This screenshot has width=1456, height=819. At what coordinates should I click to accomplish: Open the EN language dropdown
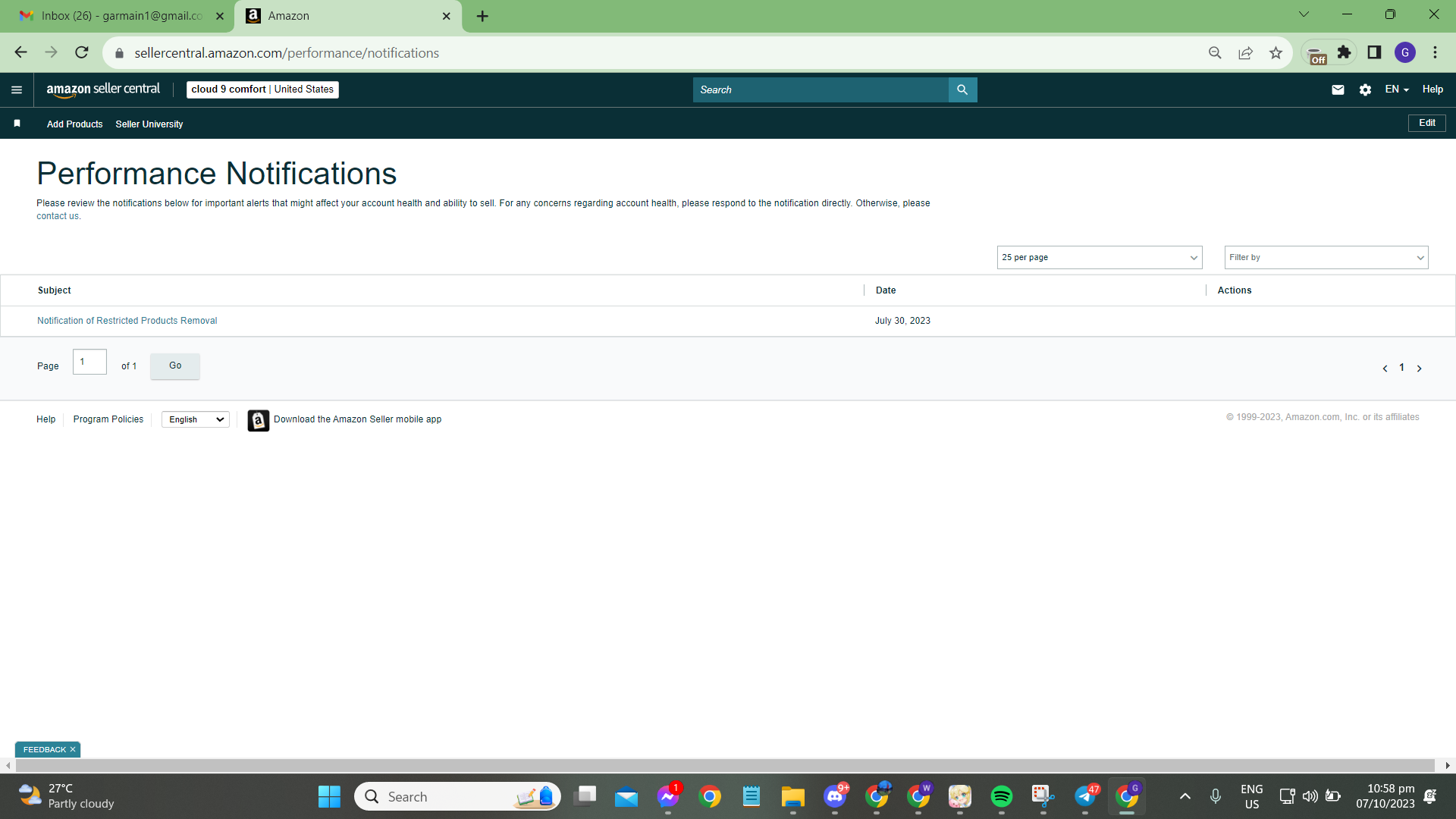coord(1397,89)
